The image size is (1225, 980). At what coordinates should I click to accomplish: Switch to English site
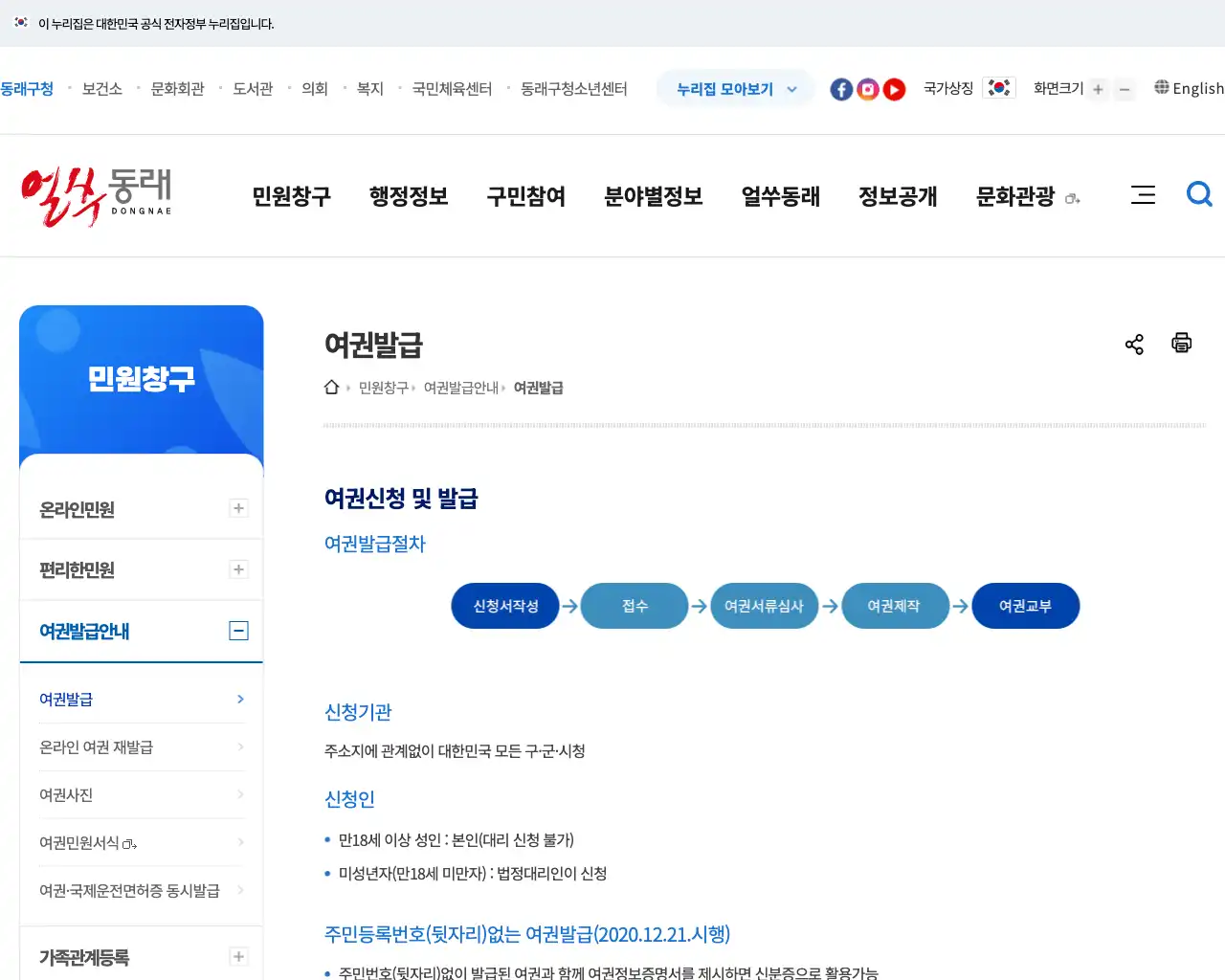[1198, 88]
